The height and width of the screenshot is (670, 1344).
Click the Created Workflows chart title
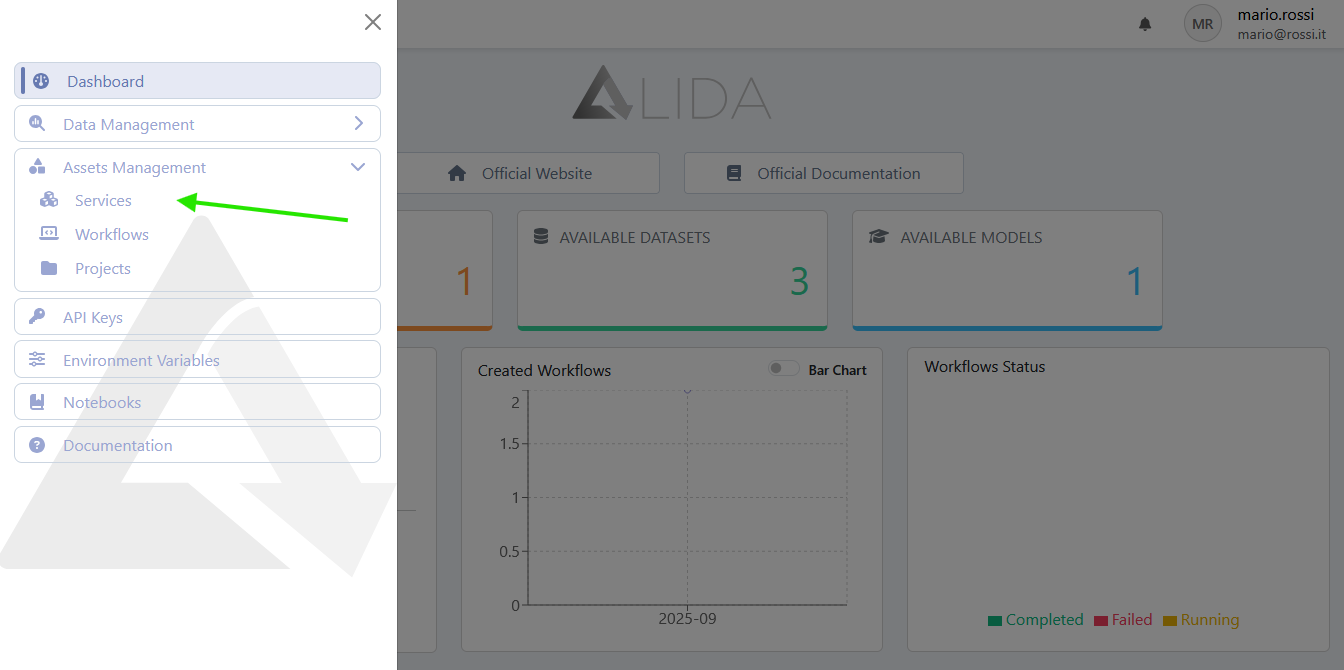(x=544, y=370)
